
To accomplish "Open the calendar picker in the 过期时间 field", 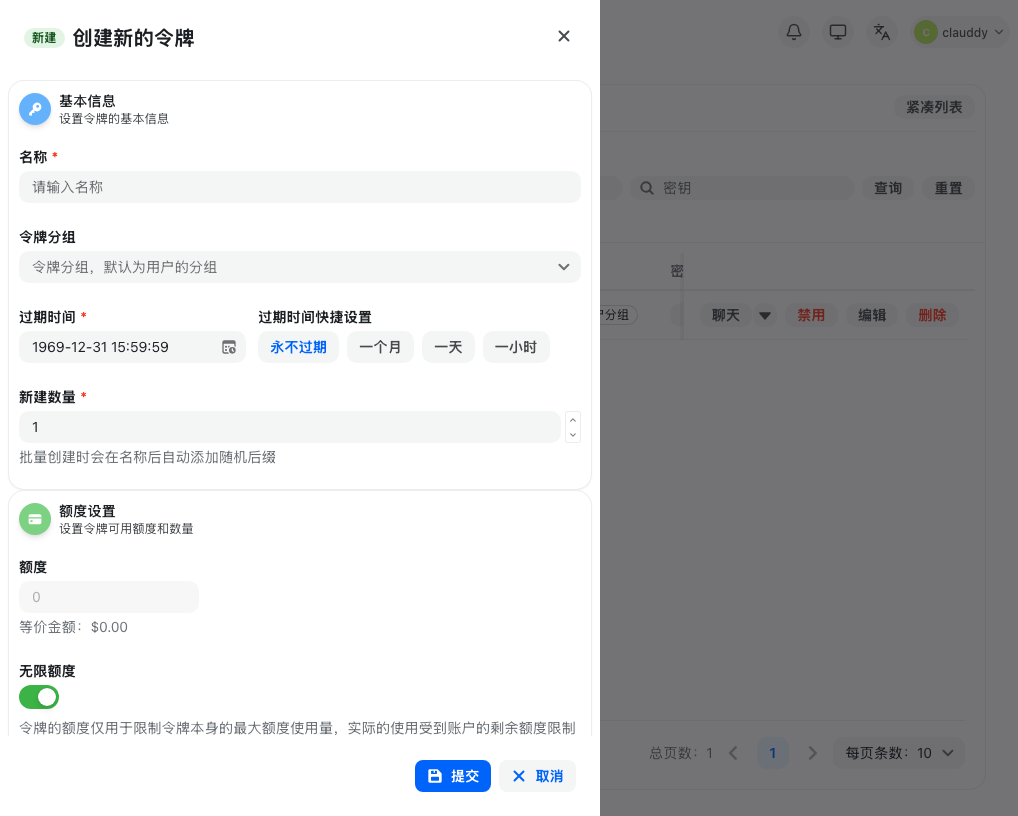I will (x=228, y=347).
